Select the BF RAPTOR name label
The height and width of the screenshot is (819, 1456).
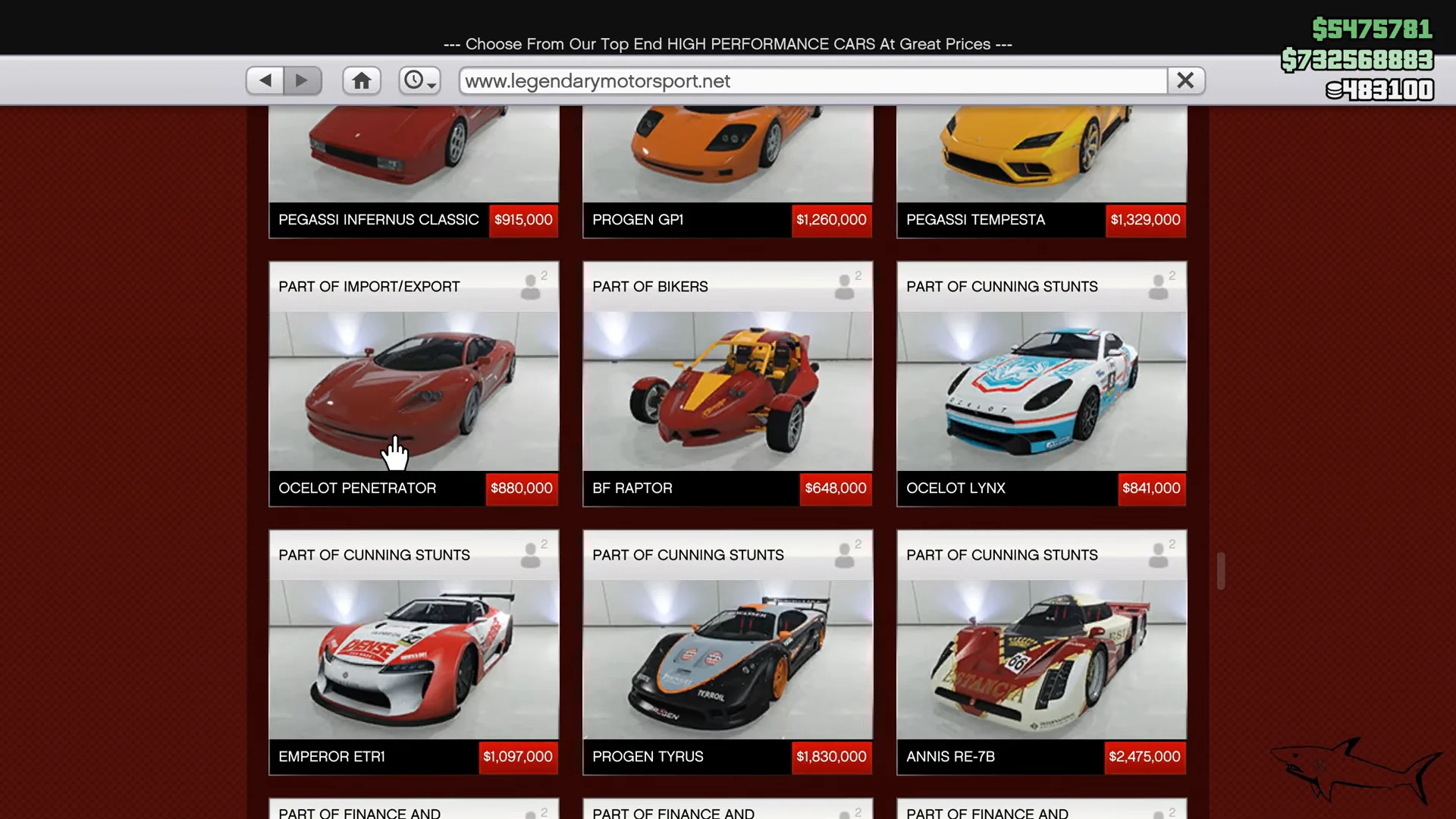tap(632, 488)
